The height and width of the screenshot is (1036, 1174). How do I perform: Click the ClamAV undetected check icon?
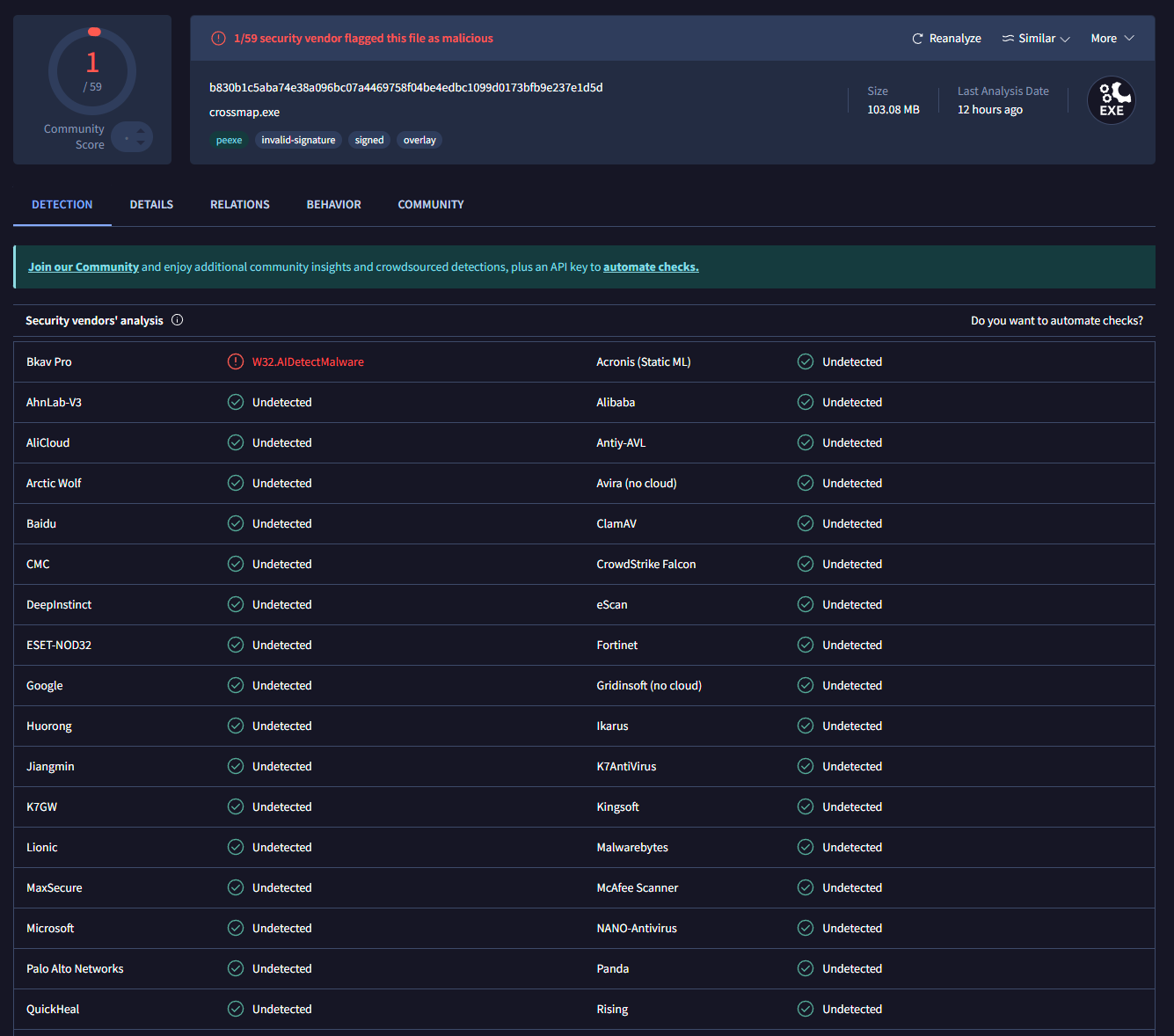[806, 523]
